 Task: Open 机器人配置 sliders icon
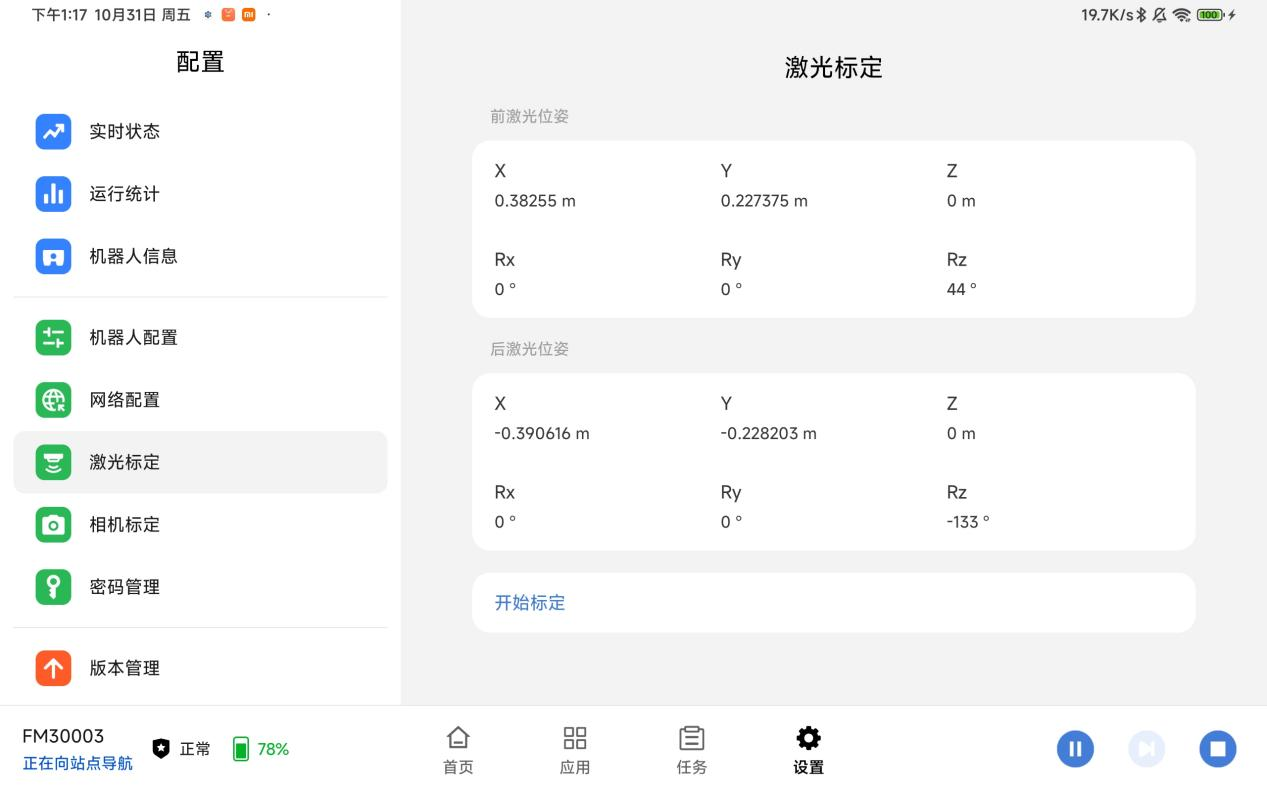(53, 337)
